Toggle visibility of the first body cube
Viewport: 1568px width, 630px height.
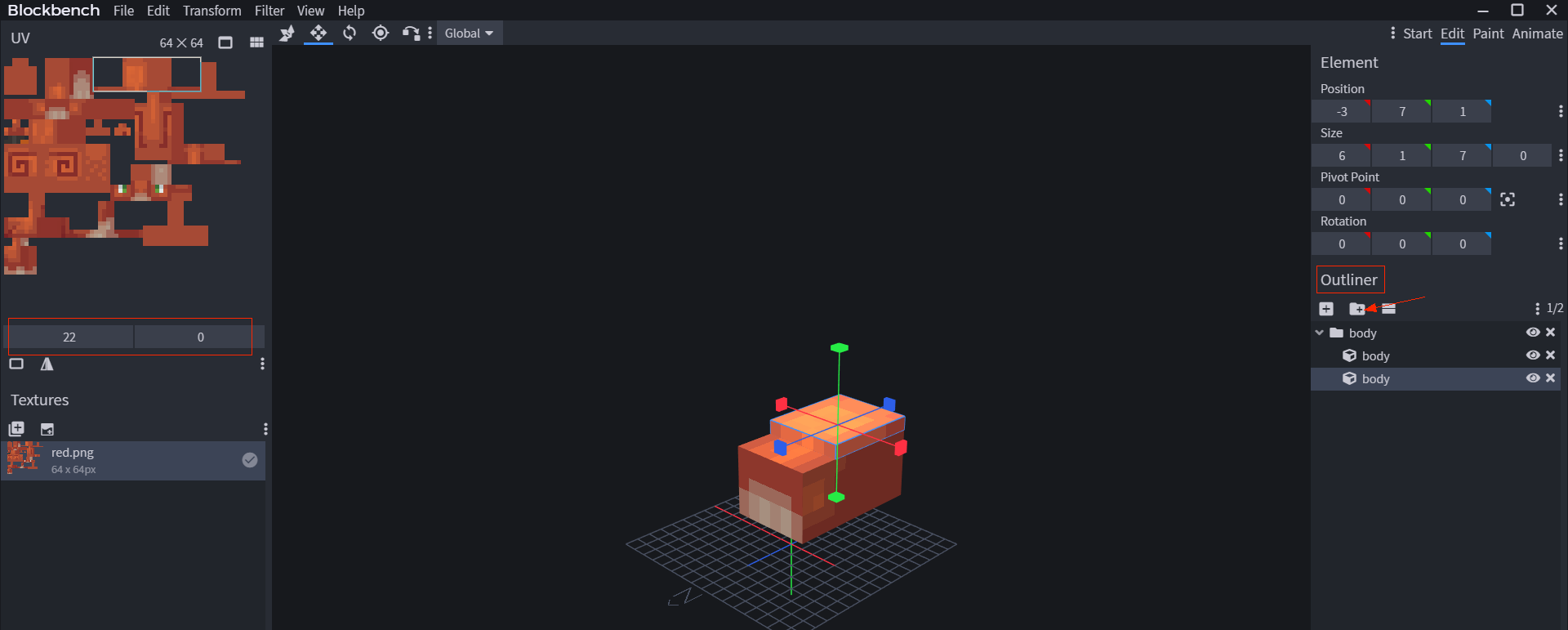click(x=1533, y=355)
